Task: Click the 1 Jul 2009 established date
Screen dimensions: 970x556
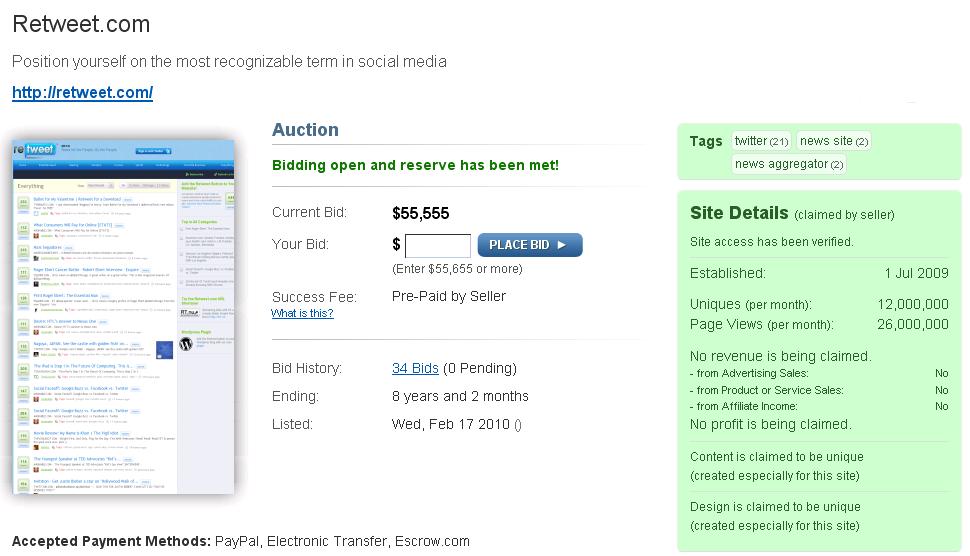Action: pos(916,273)
